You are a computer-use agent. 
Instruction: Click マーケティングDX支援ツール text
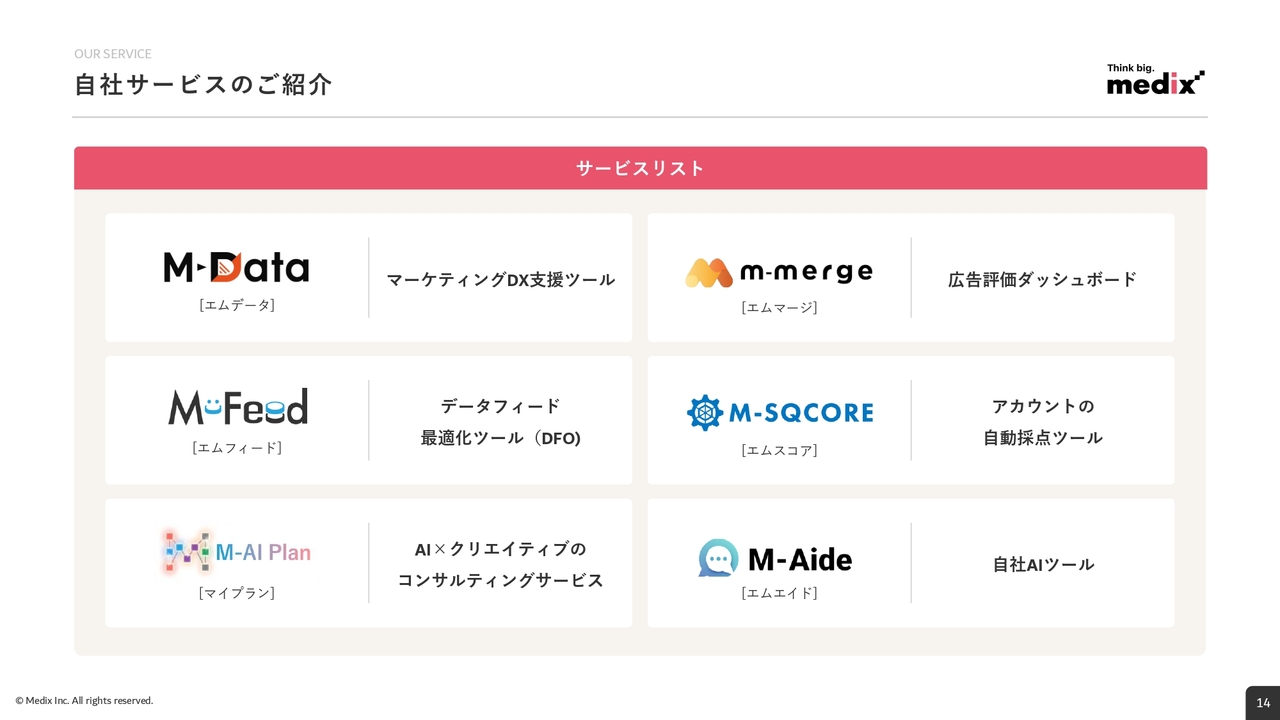pyautogui.click(x=500, y=280)
